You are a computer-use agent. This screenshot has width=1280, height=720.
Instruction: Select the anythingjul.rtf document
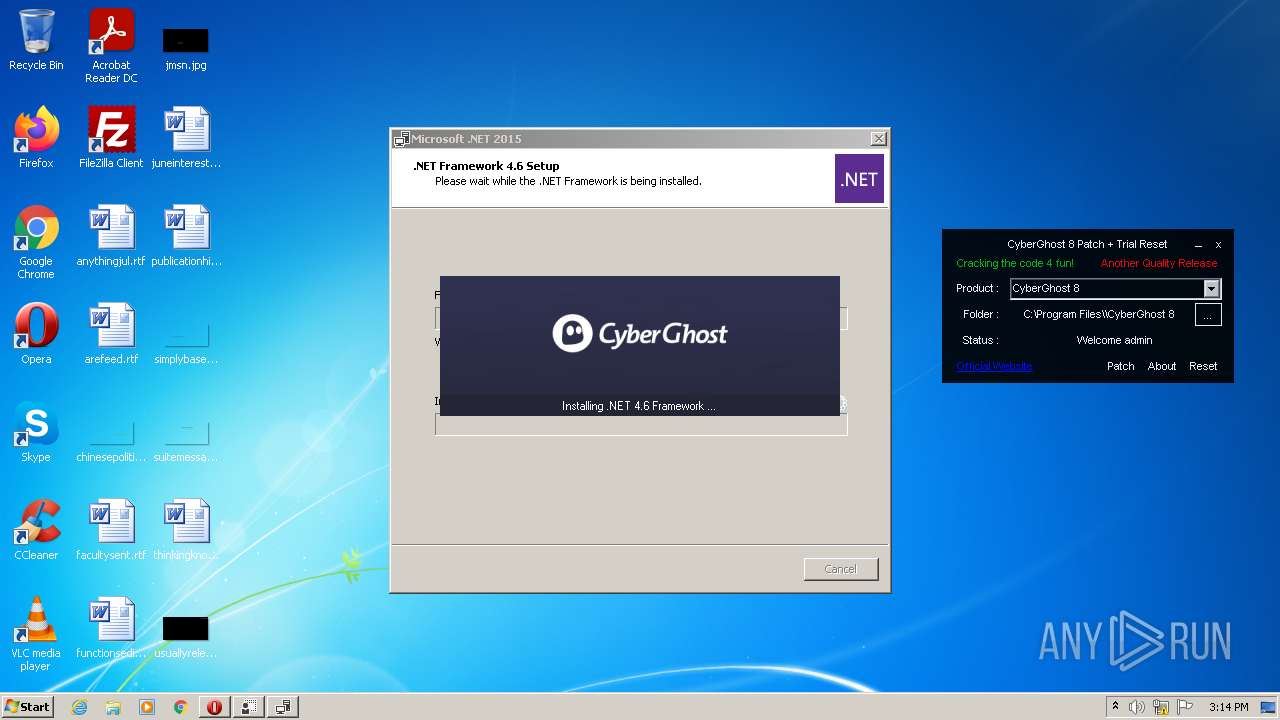[111, 236]
